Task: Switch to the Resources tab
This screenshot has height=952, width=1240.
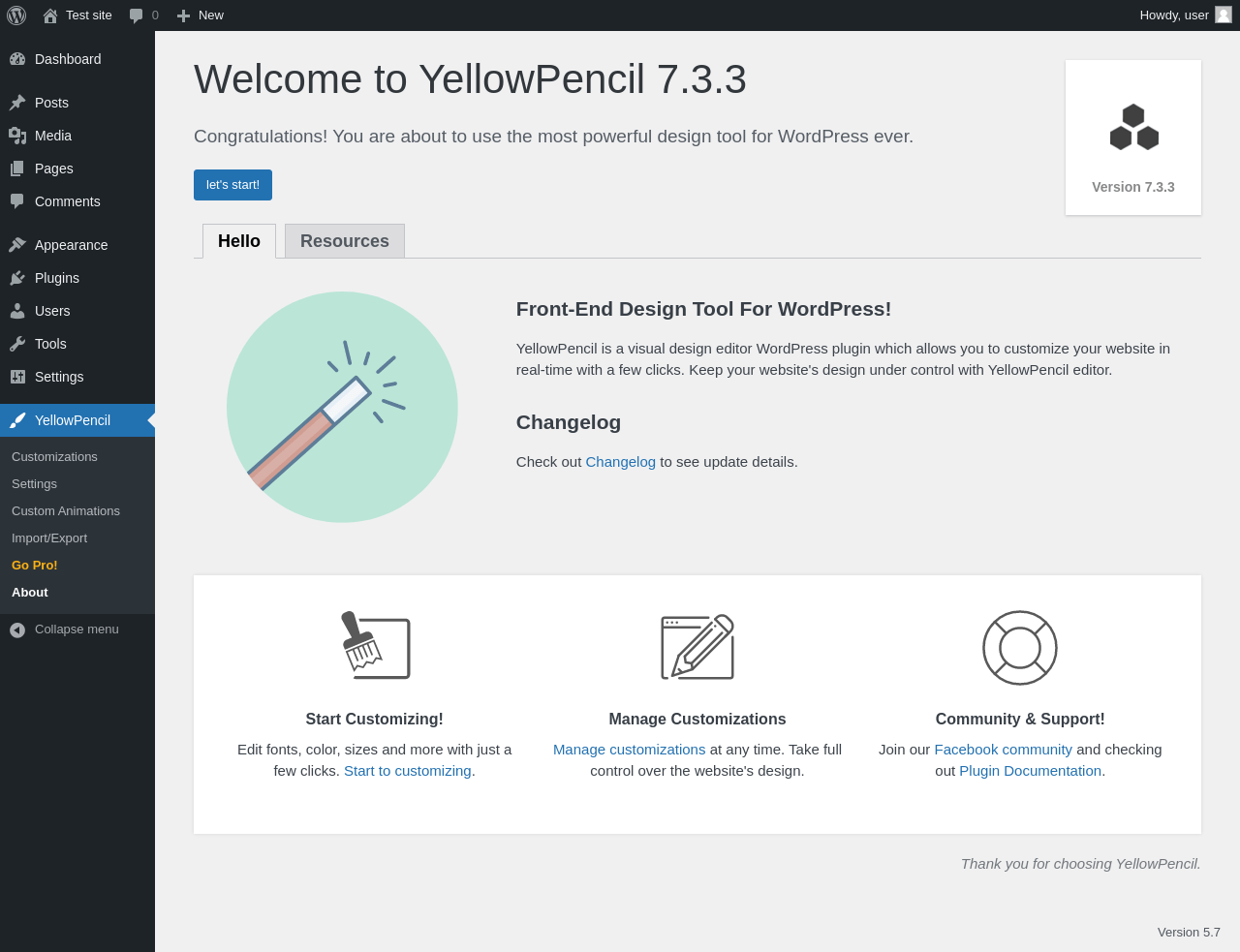Action: [x=345, y=241]
